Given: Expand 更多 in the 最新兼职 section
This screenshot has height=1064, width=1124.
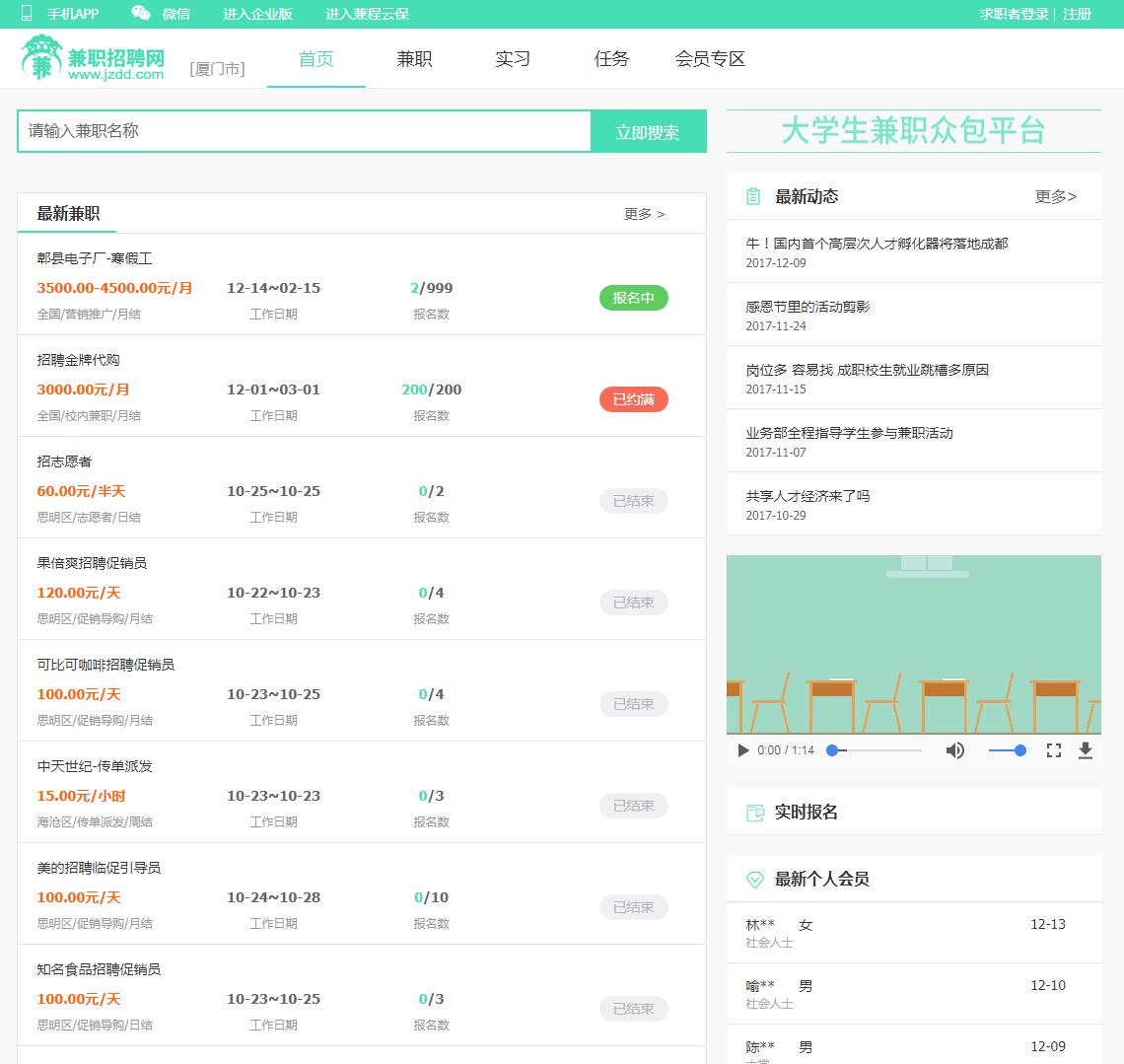Looking at the screenshot, I should pos(644,214).
